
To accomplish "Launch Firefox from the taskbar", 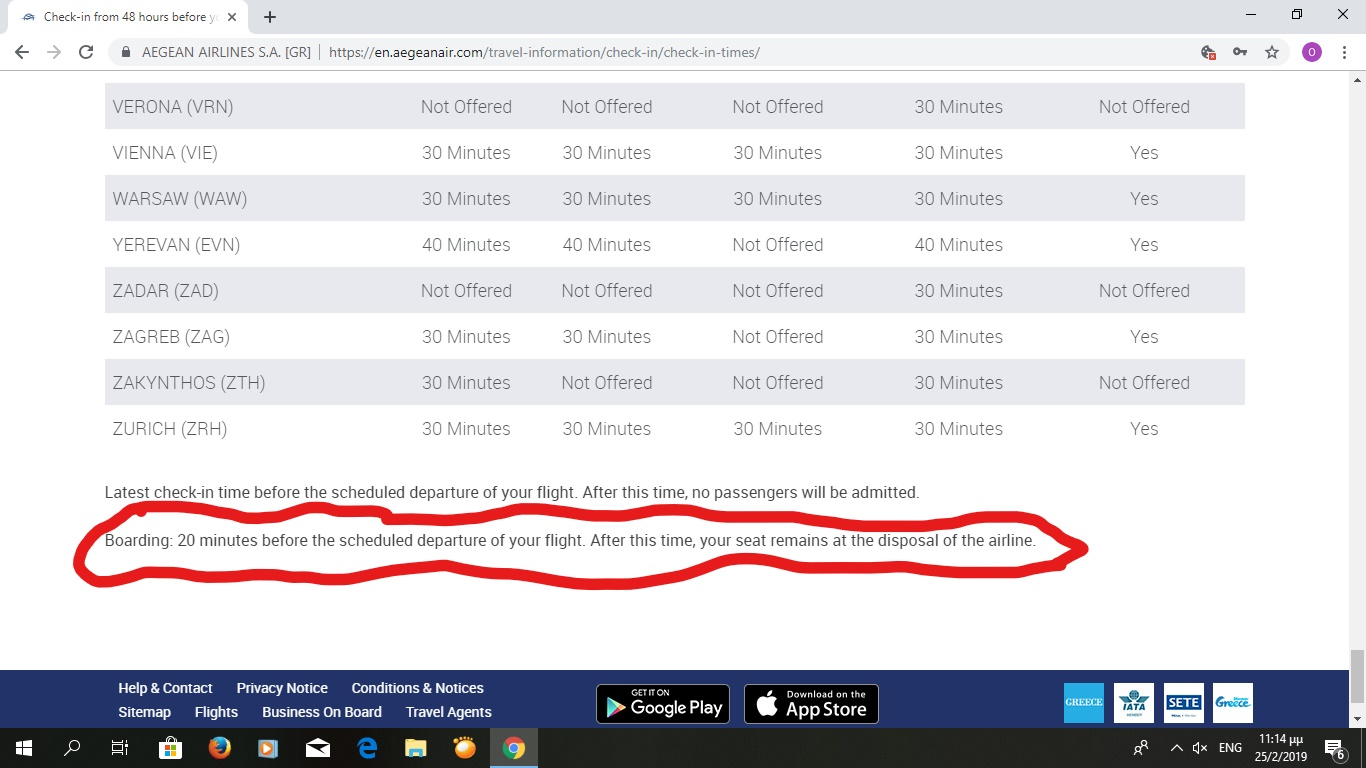I will point(219,748).
